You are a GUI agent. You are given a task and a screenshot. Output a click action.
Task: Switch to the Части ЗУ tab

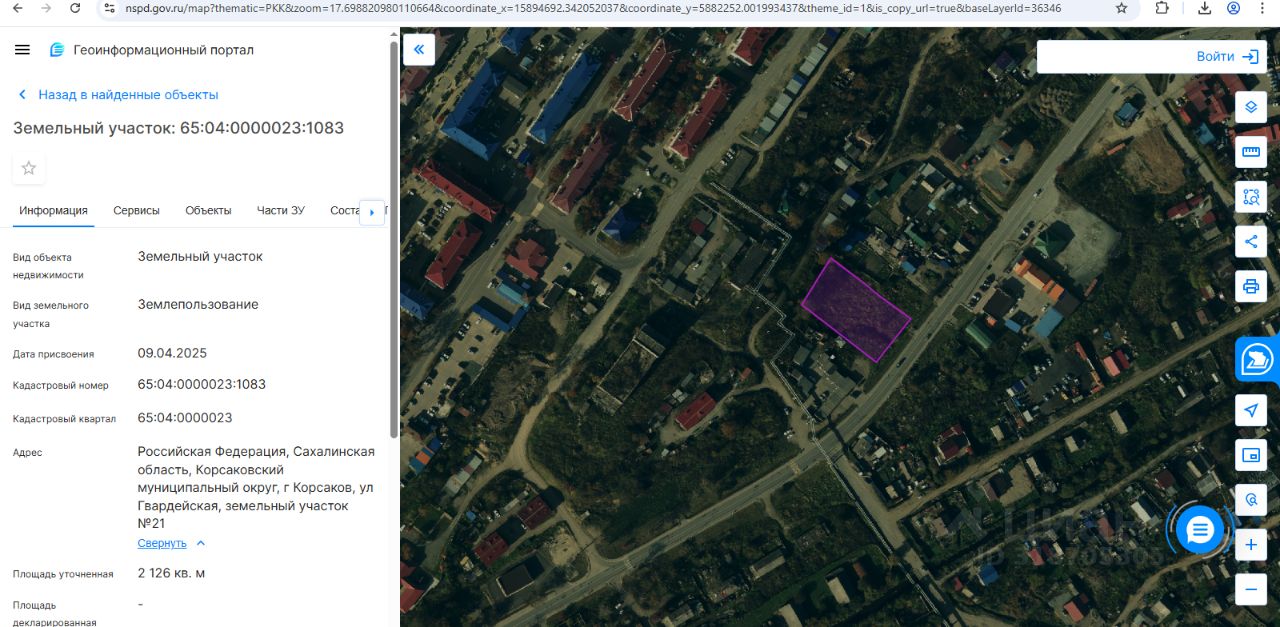[281, 210]
